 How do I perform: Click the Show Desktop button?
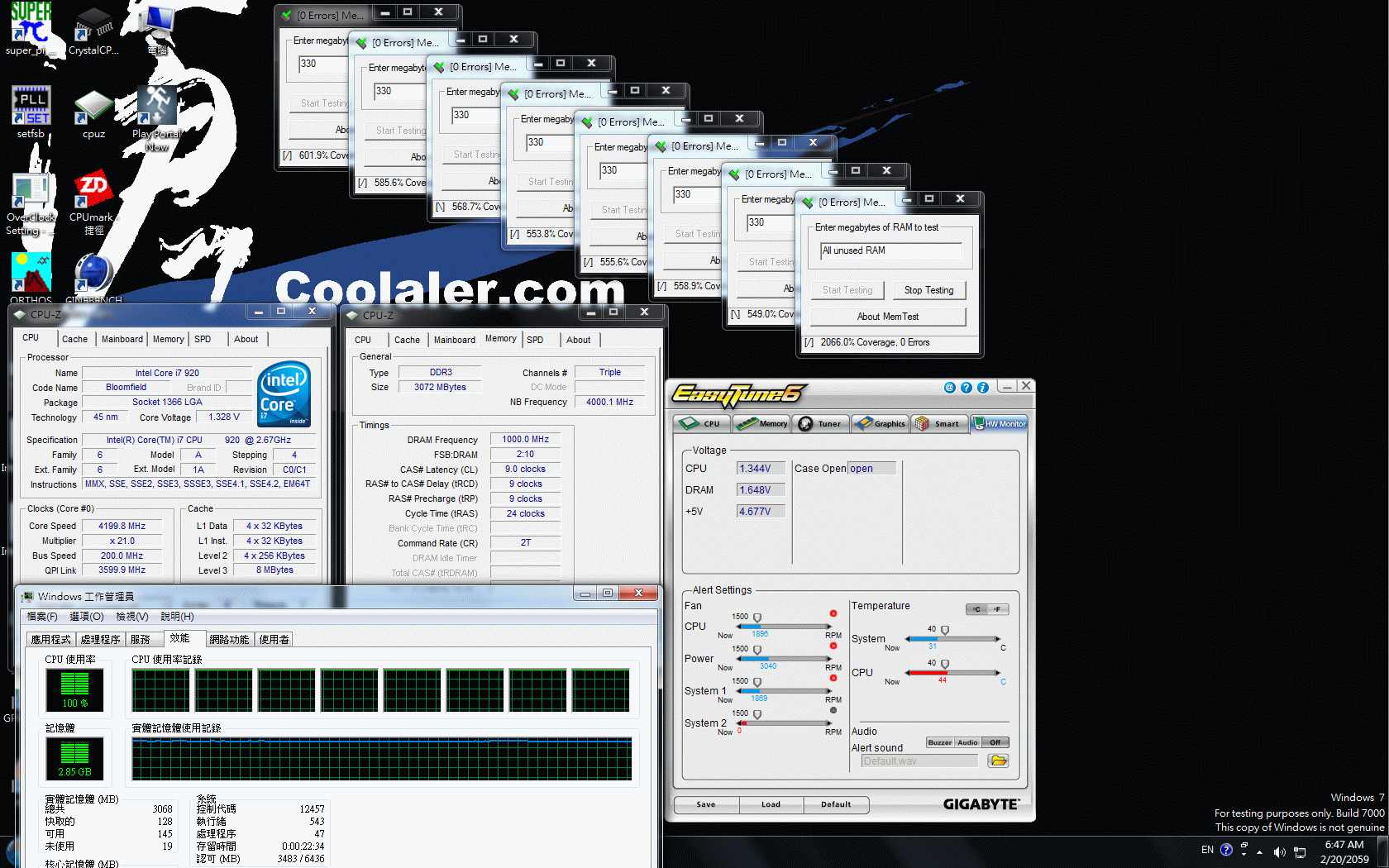tap(1383, 851)
